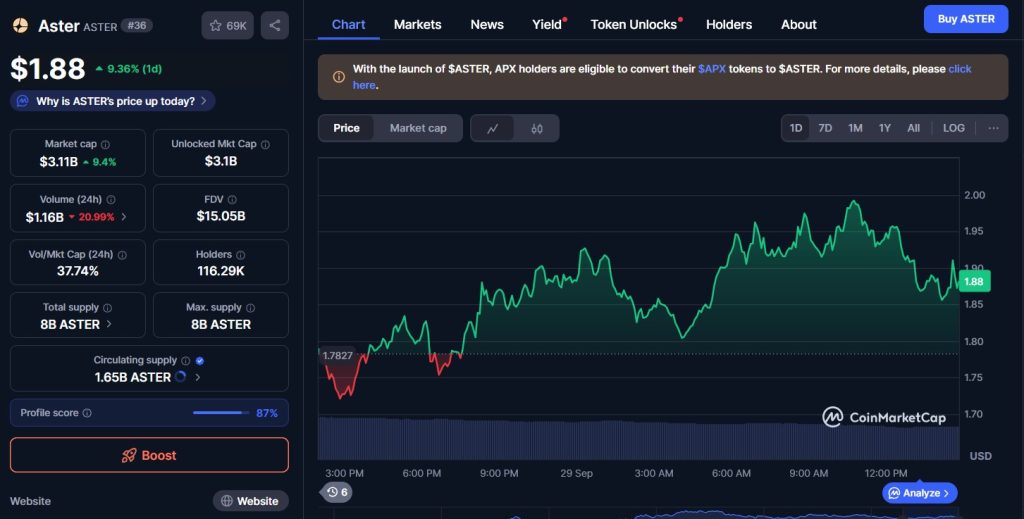Select the 7D time range

click(825, 128)
